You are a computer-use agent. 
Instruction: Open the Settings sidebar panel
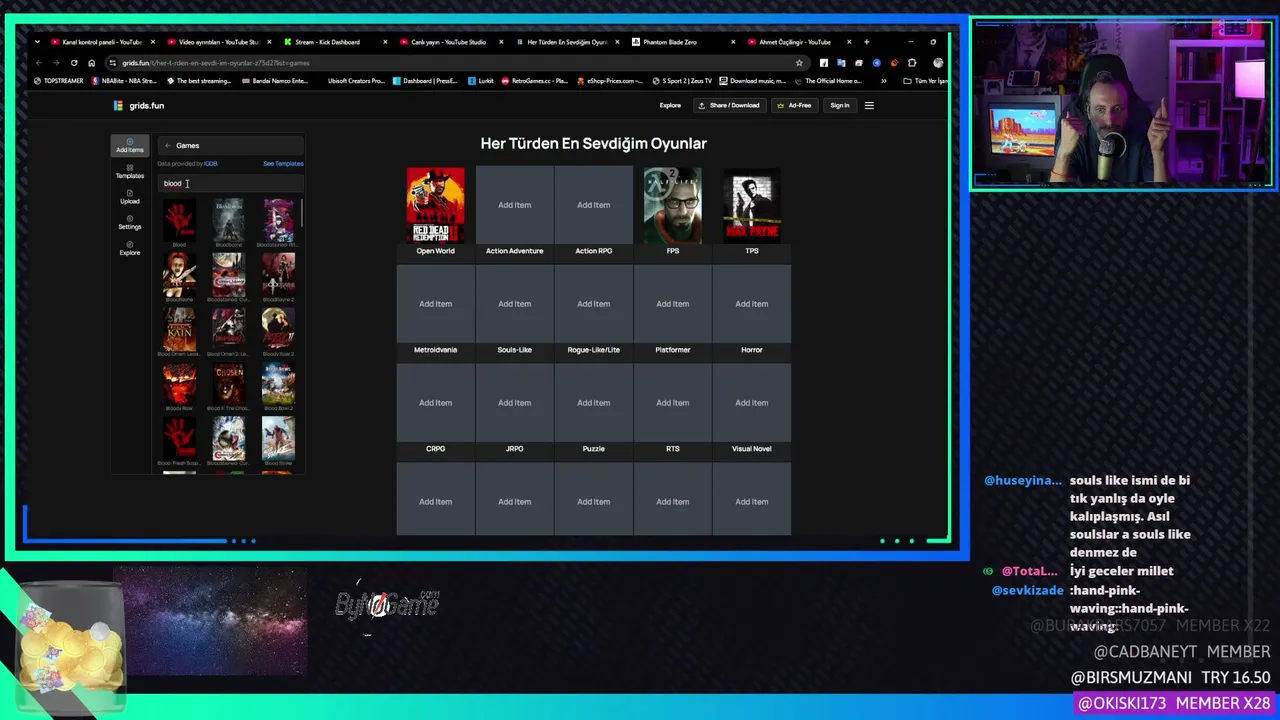(129, 222)
